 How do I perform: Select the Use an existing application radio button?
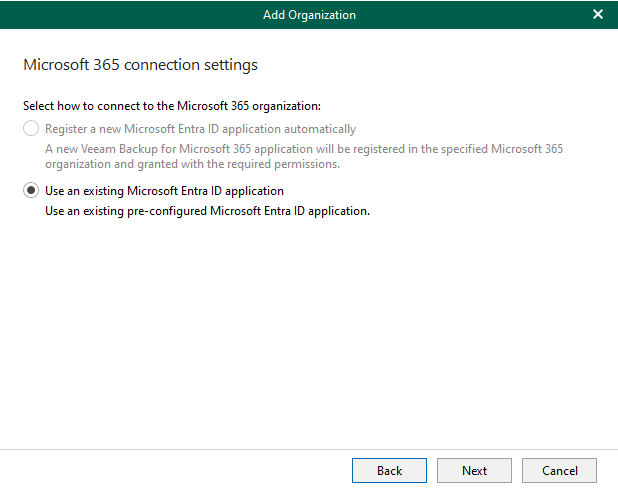coord(31,190)
